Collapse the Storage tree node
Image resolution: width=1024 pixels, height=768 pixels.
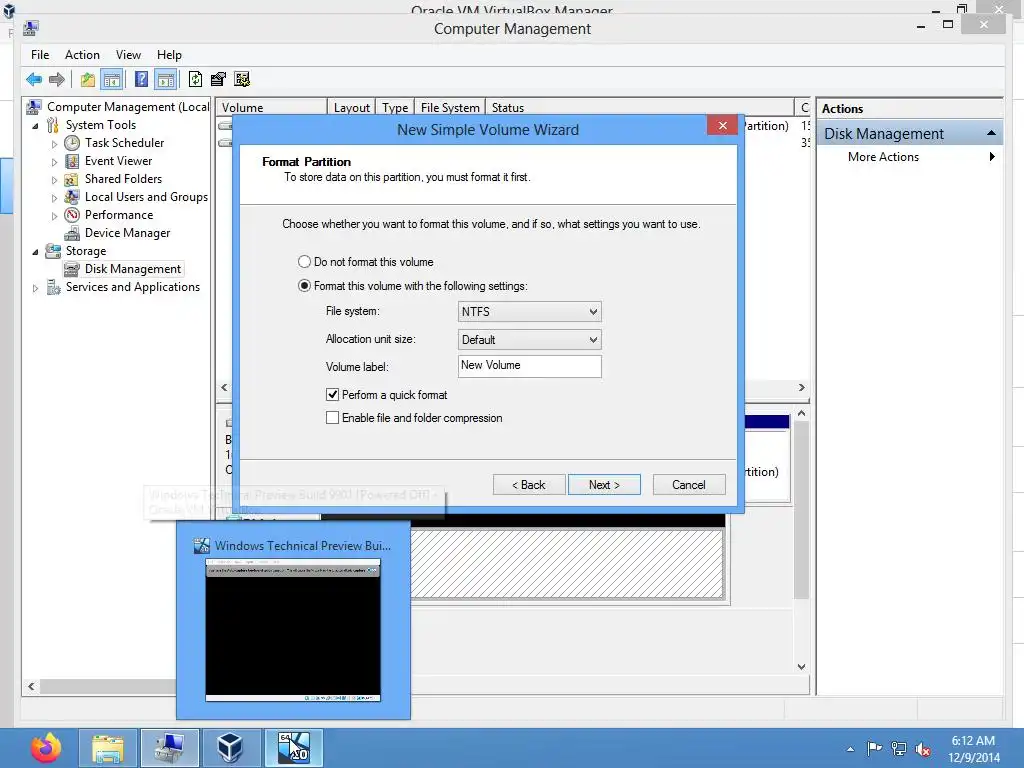[x=35, y=251]
